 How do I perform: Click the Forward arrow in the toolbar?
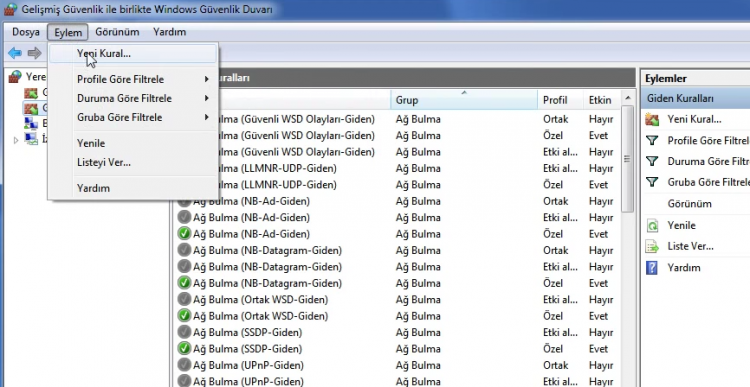click(34, 53)
